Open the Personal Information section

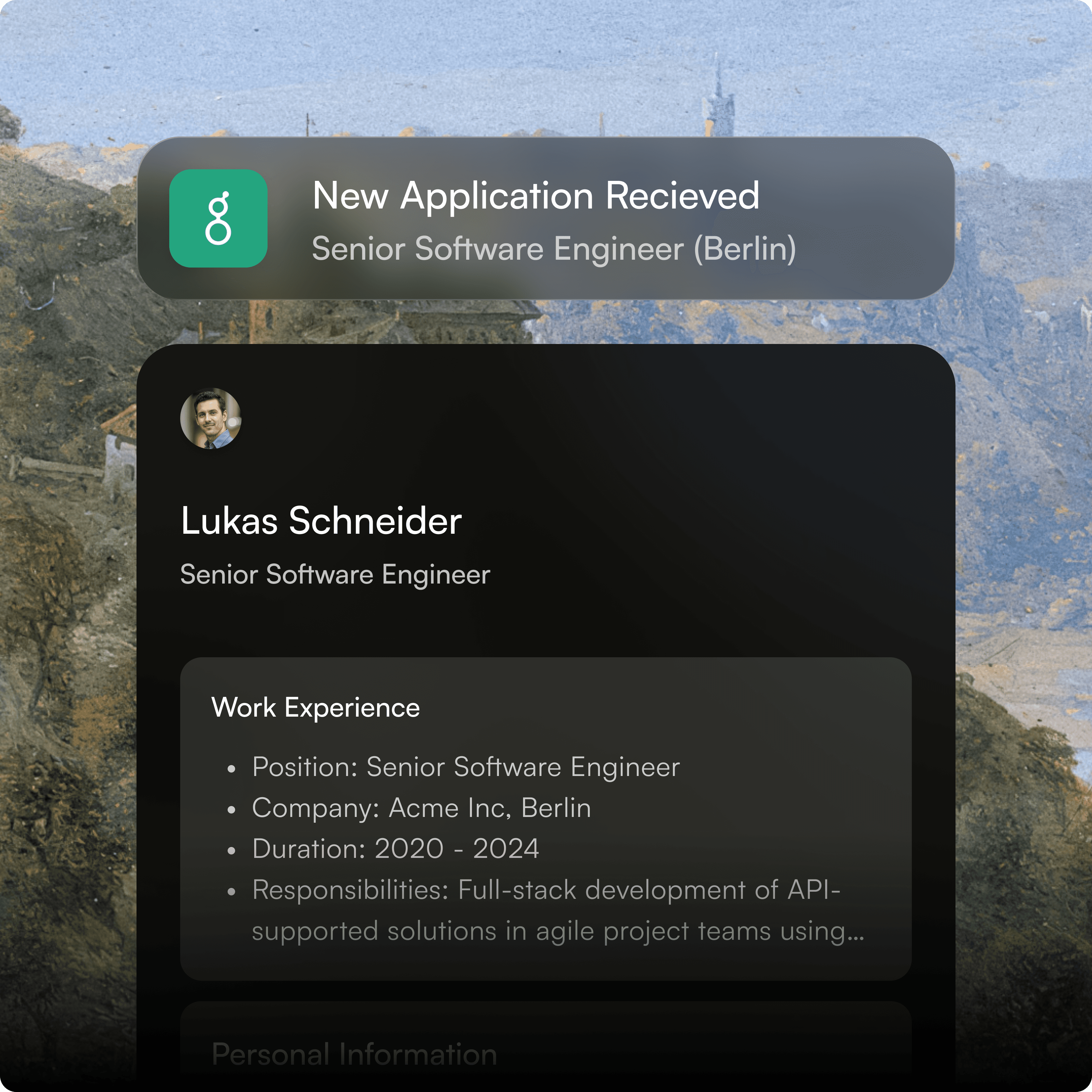pos(355,1055)
